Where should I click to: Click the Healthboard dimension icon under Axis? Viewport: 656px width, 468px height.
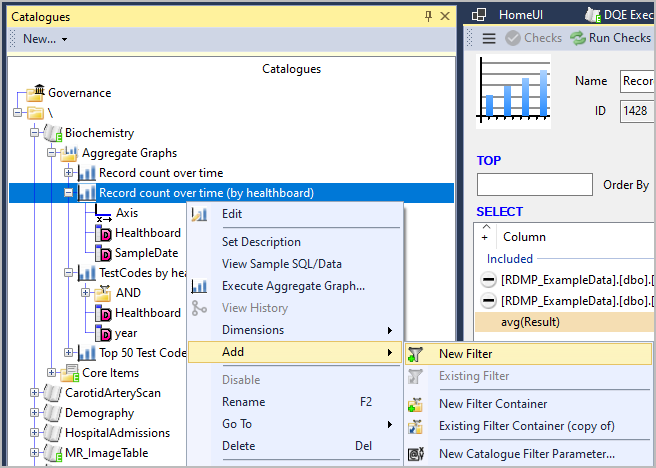(103, 233)
